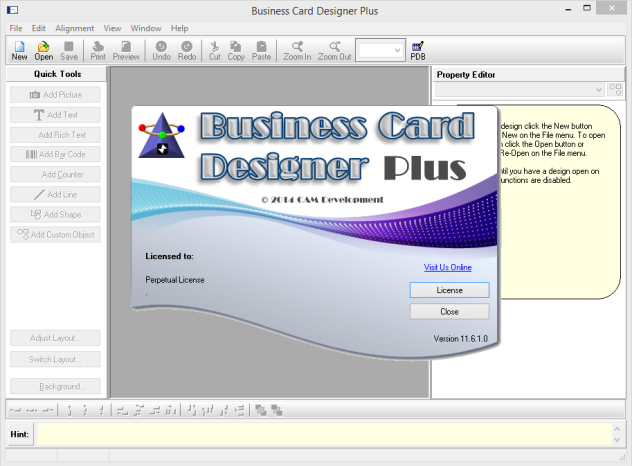Viewport: 632px width, 466px height.
Task: Click the Redo toolbar icon
Action: click(x=187, y=50)
